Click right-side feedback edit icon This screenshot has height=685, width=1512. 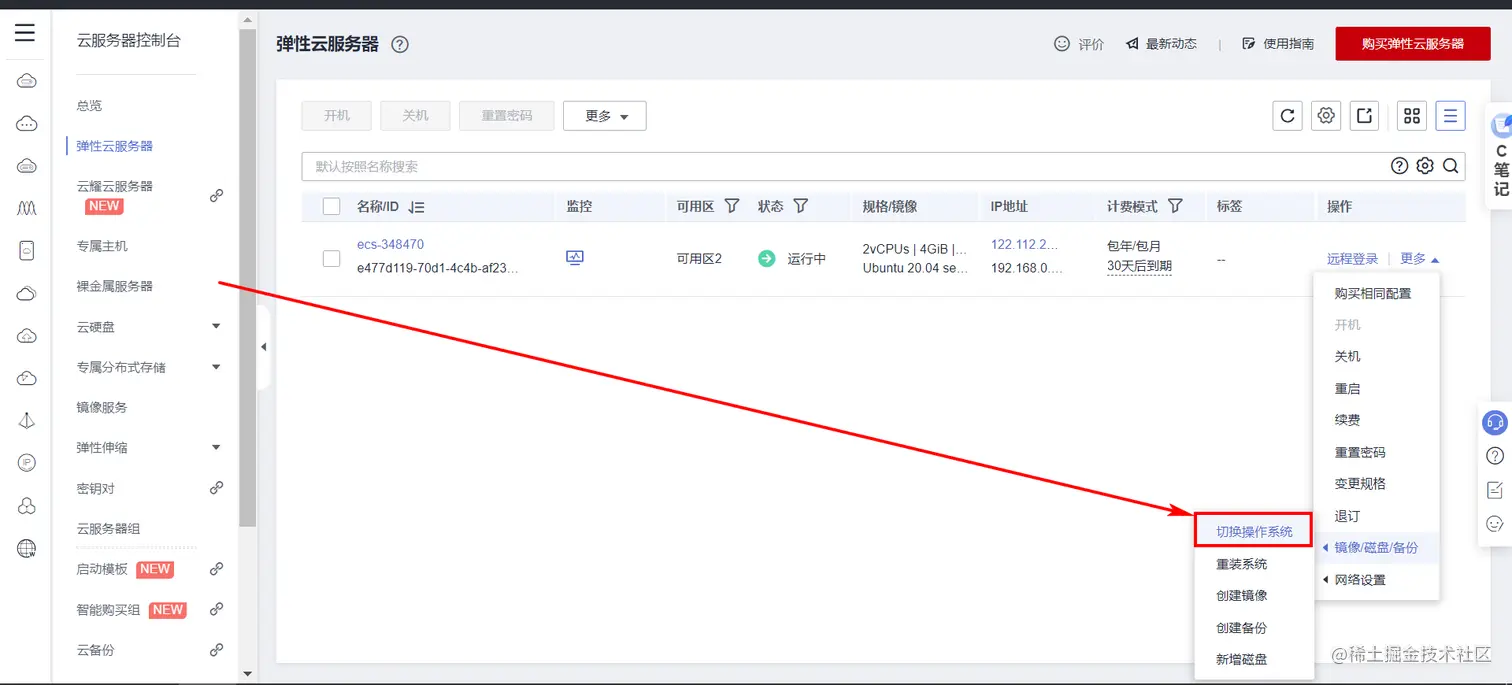click(x=1495, y=490)
